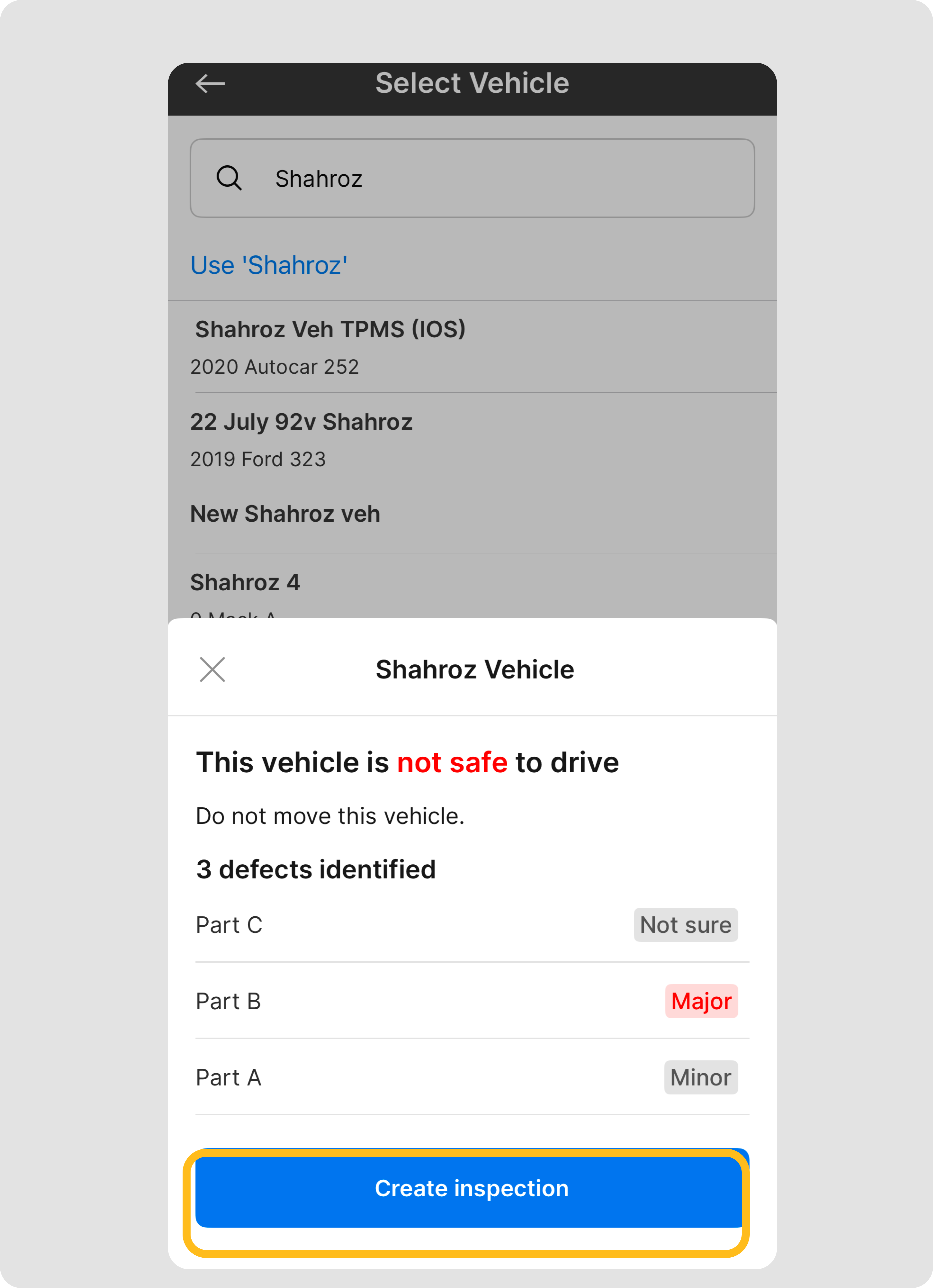Tap the Minor severity badge

click(700, 1077)
